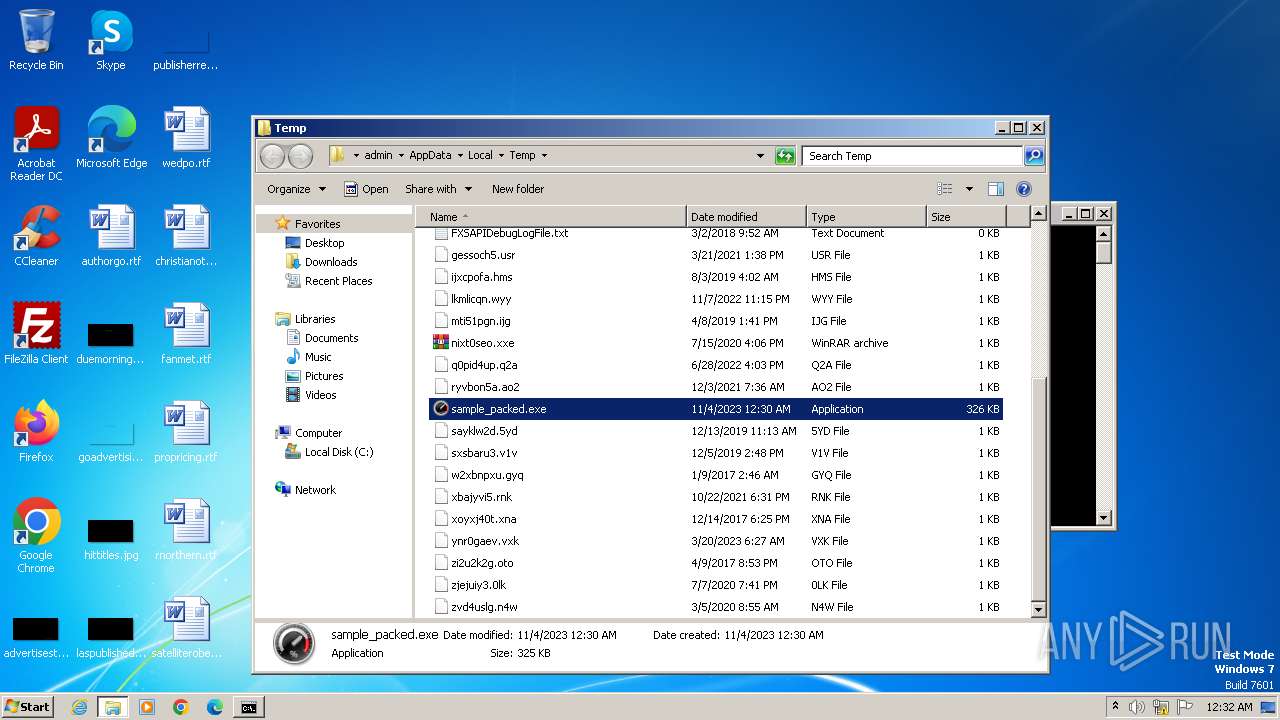The image size is (1280, 720).
Task: Refresh the Temp folder view
Action: coord(785,156)
